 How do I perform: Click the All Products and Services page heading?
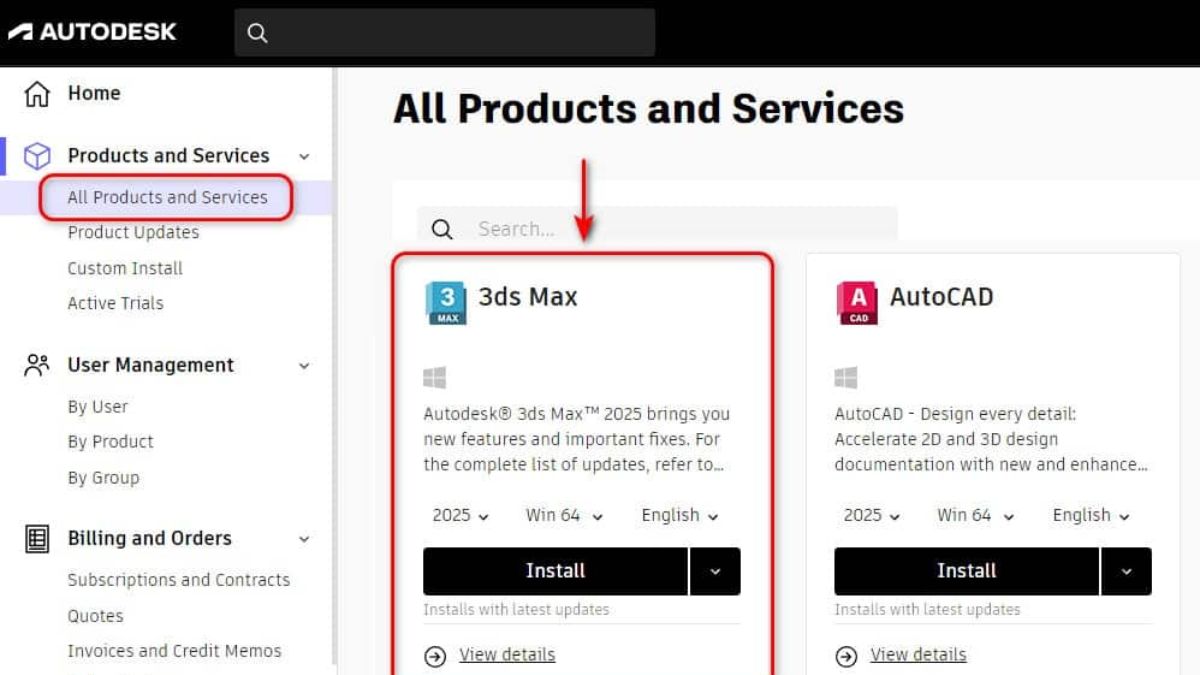pyautogui.click(x=648, y=108)
